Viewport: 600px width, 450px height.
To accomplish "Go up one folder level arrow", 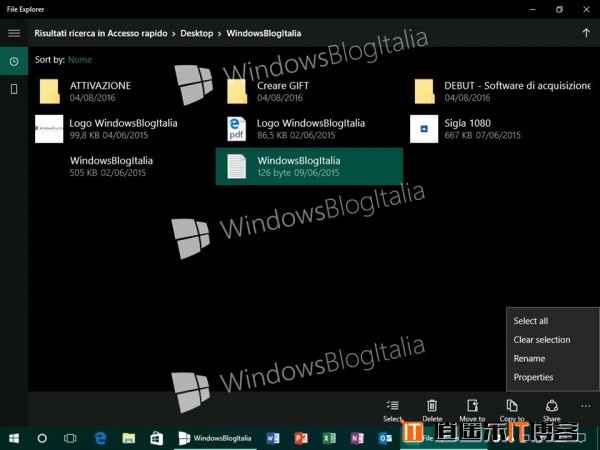I will pos(586,33).
